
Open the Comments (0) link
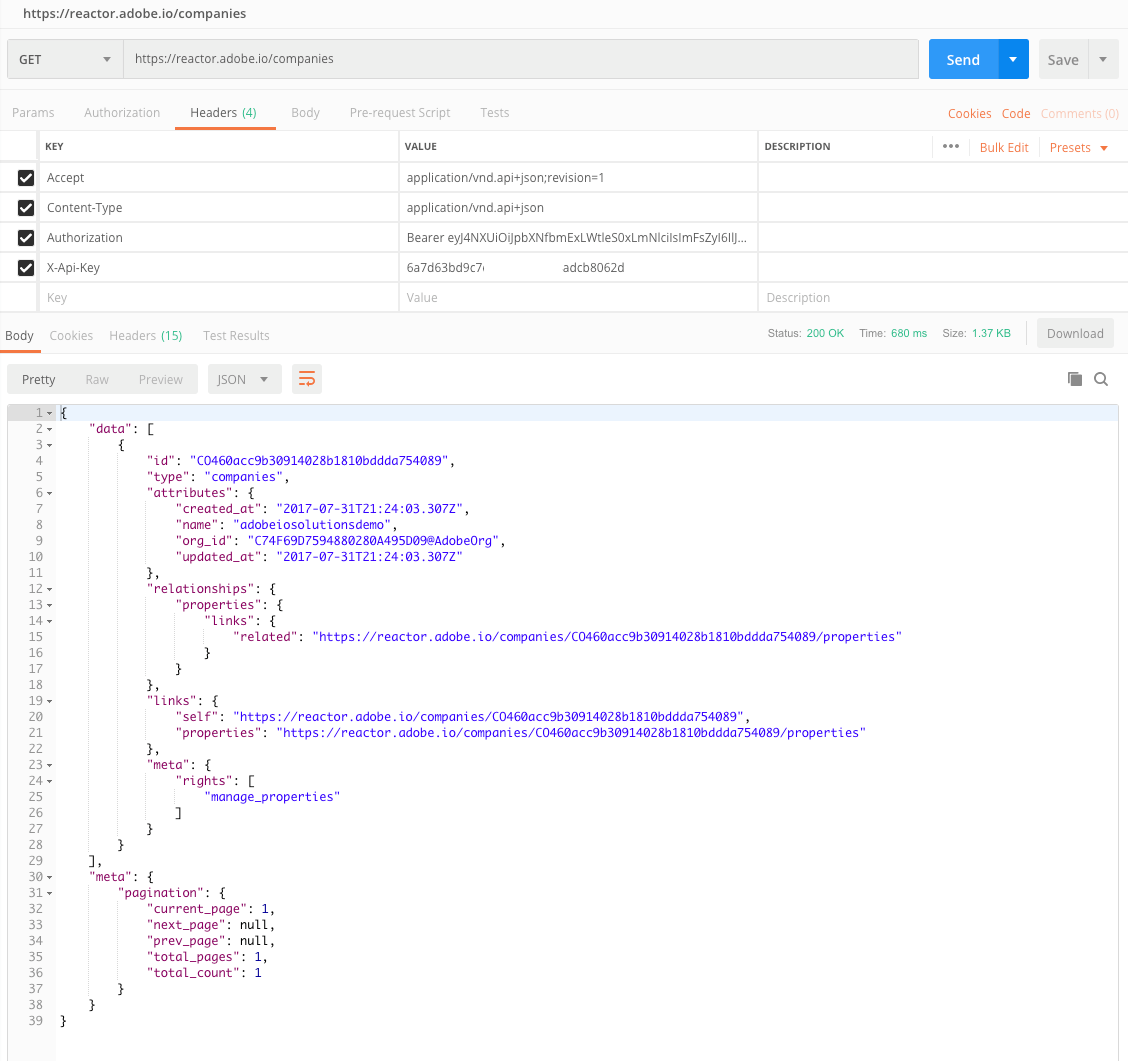click(1079, 114)
